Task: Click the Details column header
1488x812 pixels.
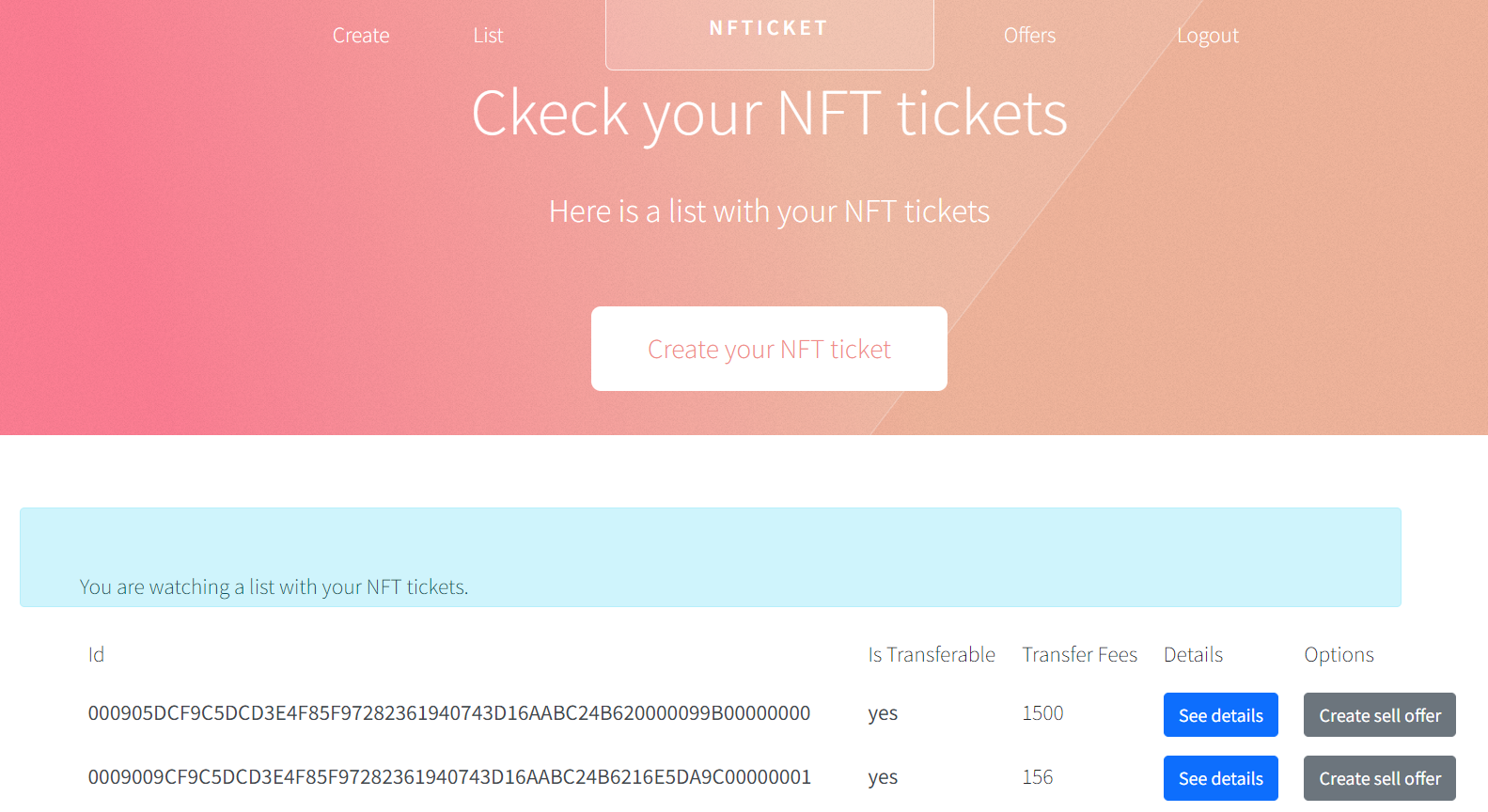Action: pos(1193,655)
